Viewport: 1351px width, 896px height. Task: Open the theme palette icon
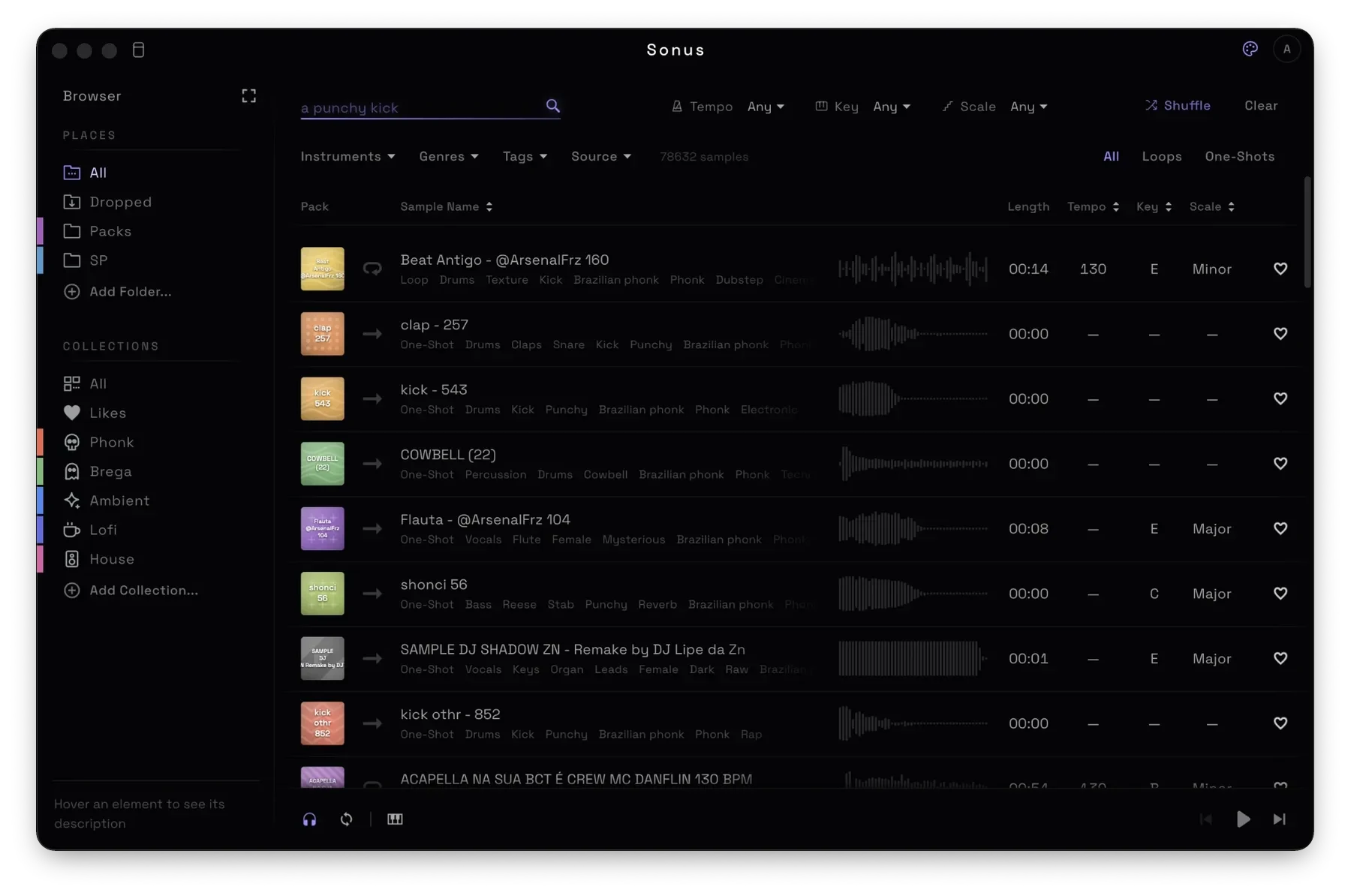tap(1250, 49)
